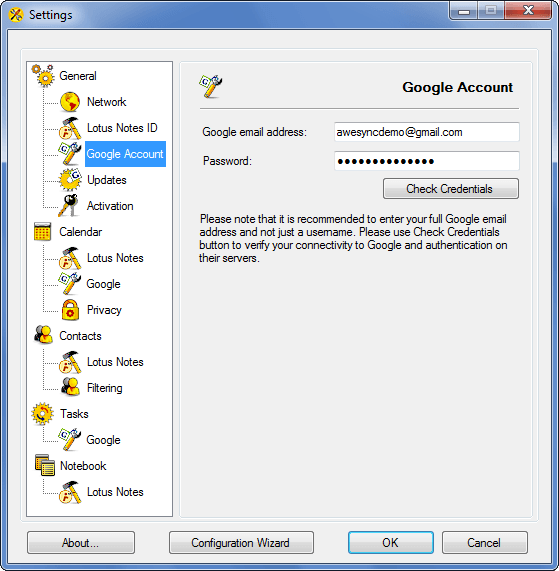Click the Network globe icon
Image resolution: width=559 pixels, height=571 pixels.
70,102
